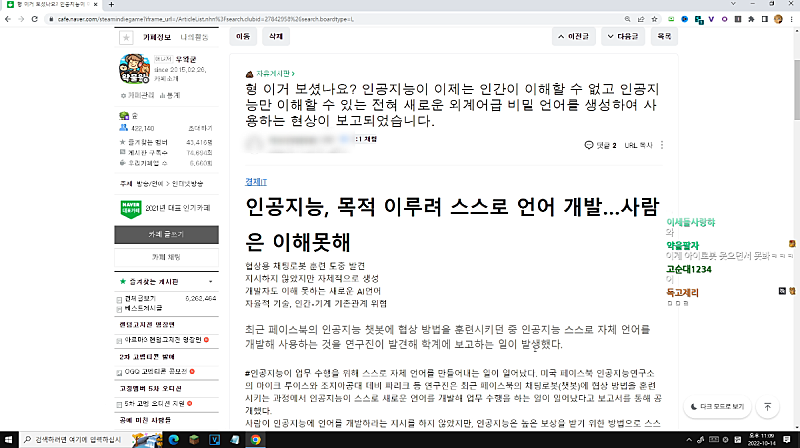Open the 5차 고멤 오디션 지원 board
This screenshot has height=448, width=800.
(x=154, y=404)
